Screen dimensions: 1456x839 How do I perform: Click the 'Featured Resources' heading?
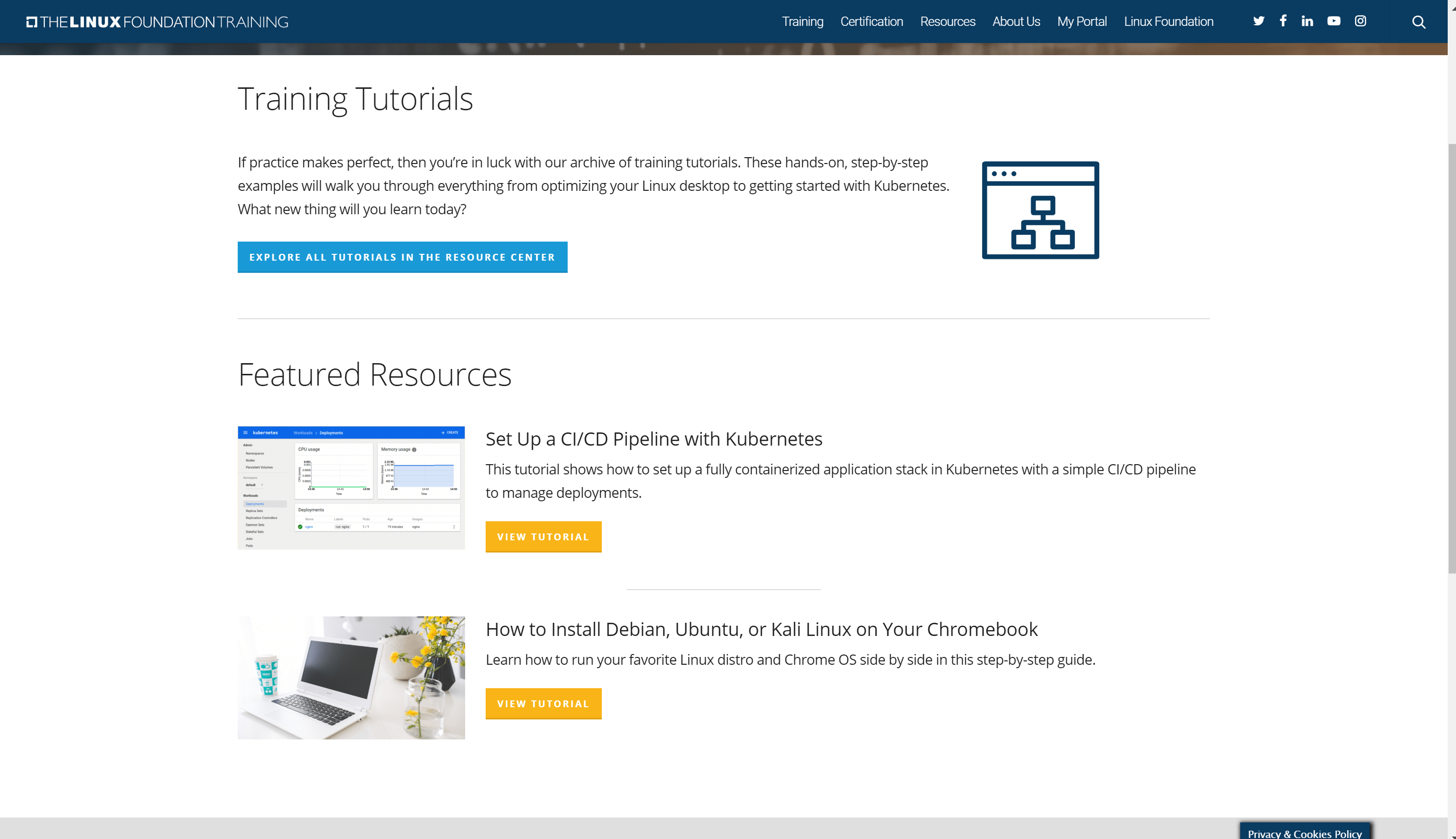pos(374,374)
